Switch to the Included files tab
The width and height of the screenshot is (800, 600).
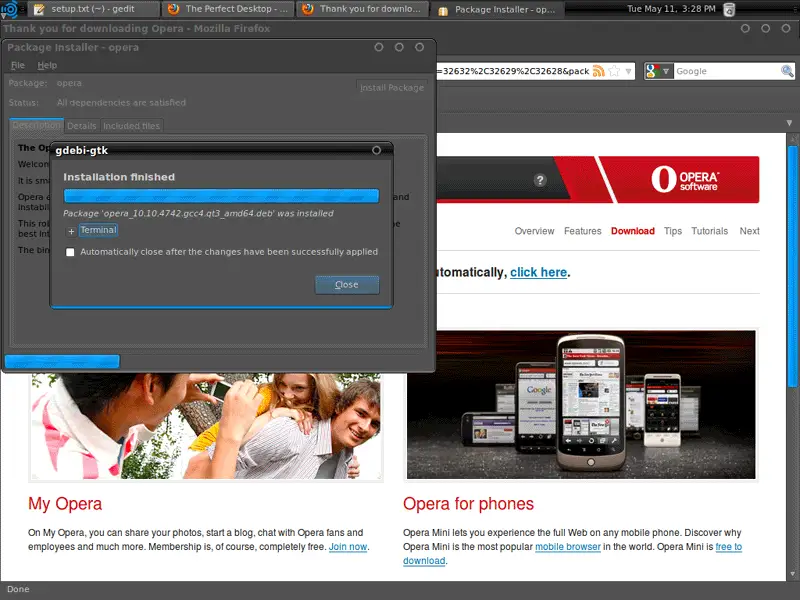click(x=131, y=126)
